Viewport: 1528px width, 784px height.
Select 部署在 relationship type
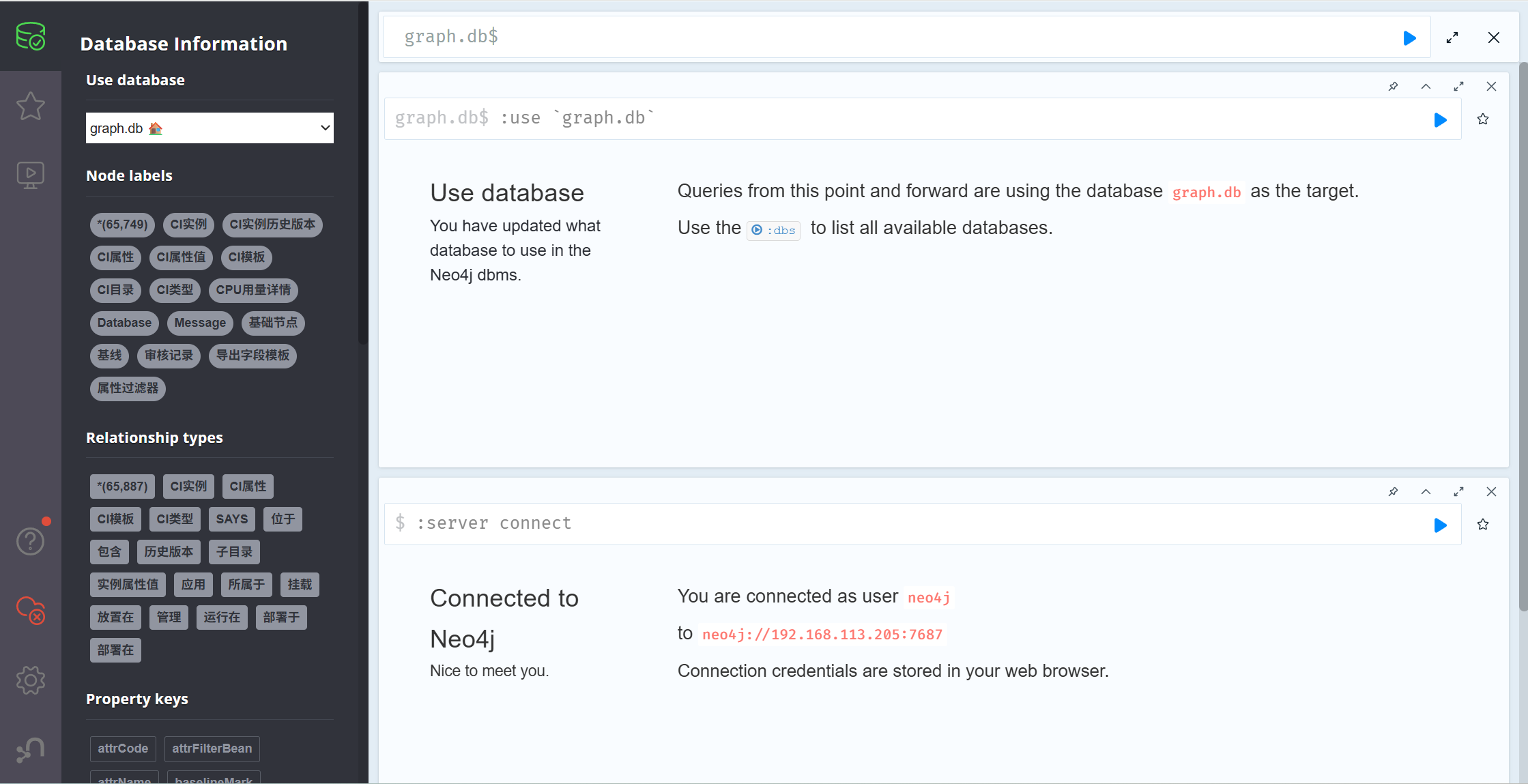tap(115, 650)
